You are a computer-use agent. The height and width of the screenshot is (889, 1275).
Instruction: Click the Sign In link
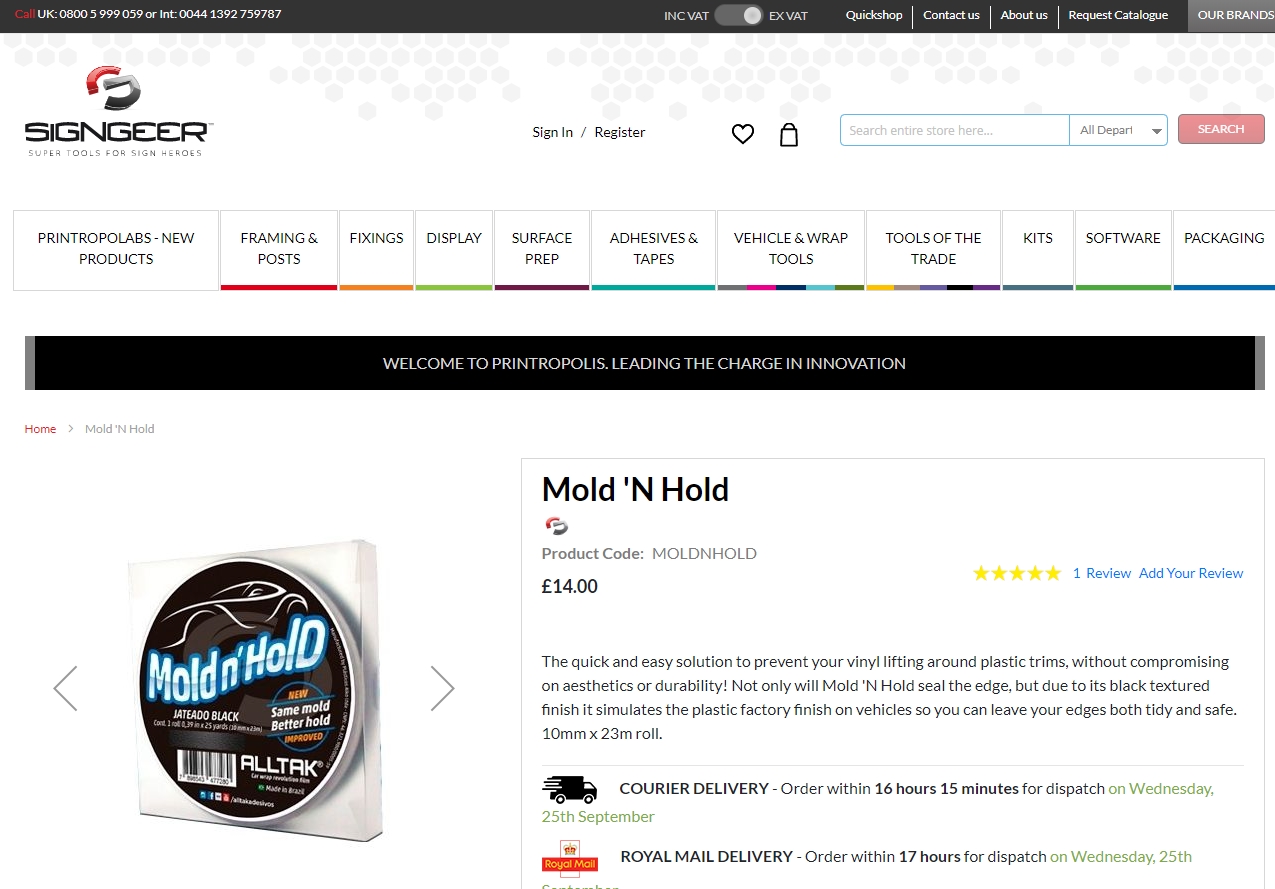[553, 132]
